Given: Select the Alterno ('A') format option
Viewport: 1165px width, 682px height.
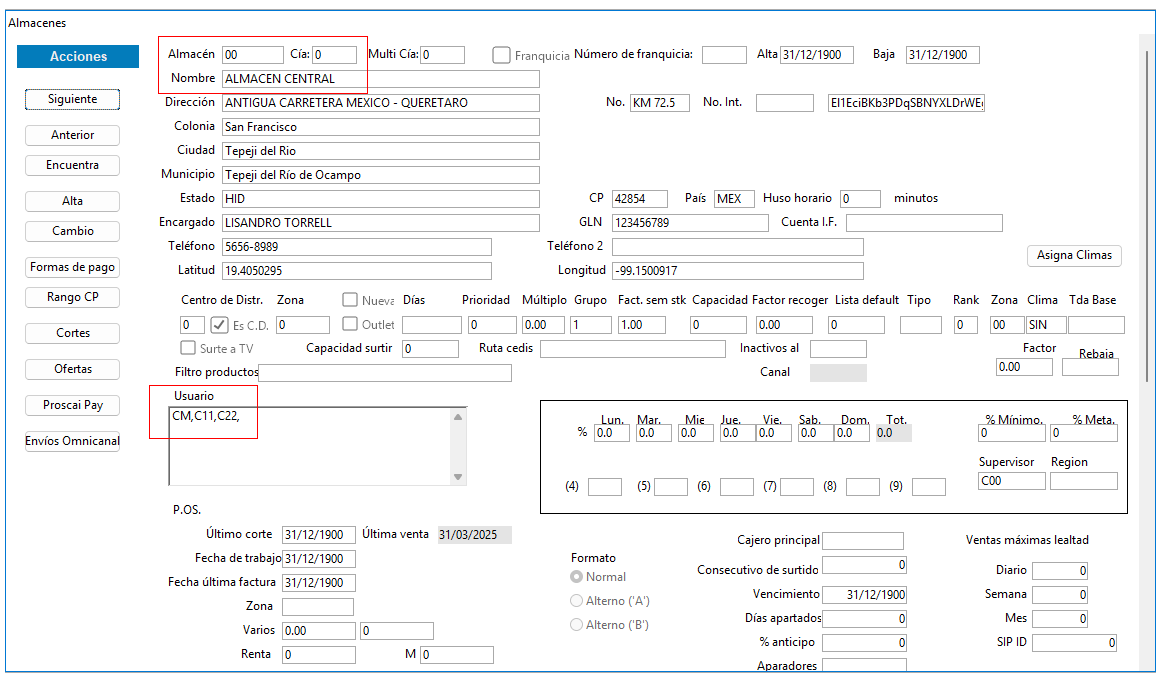Looking at the screenshot, I should click(577, 601).
